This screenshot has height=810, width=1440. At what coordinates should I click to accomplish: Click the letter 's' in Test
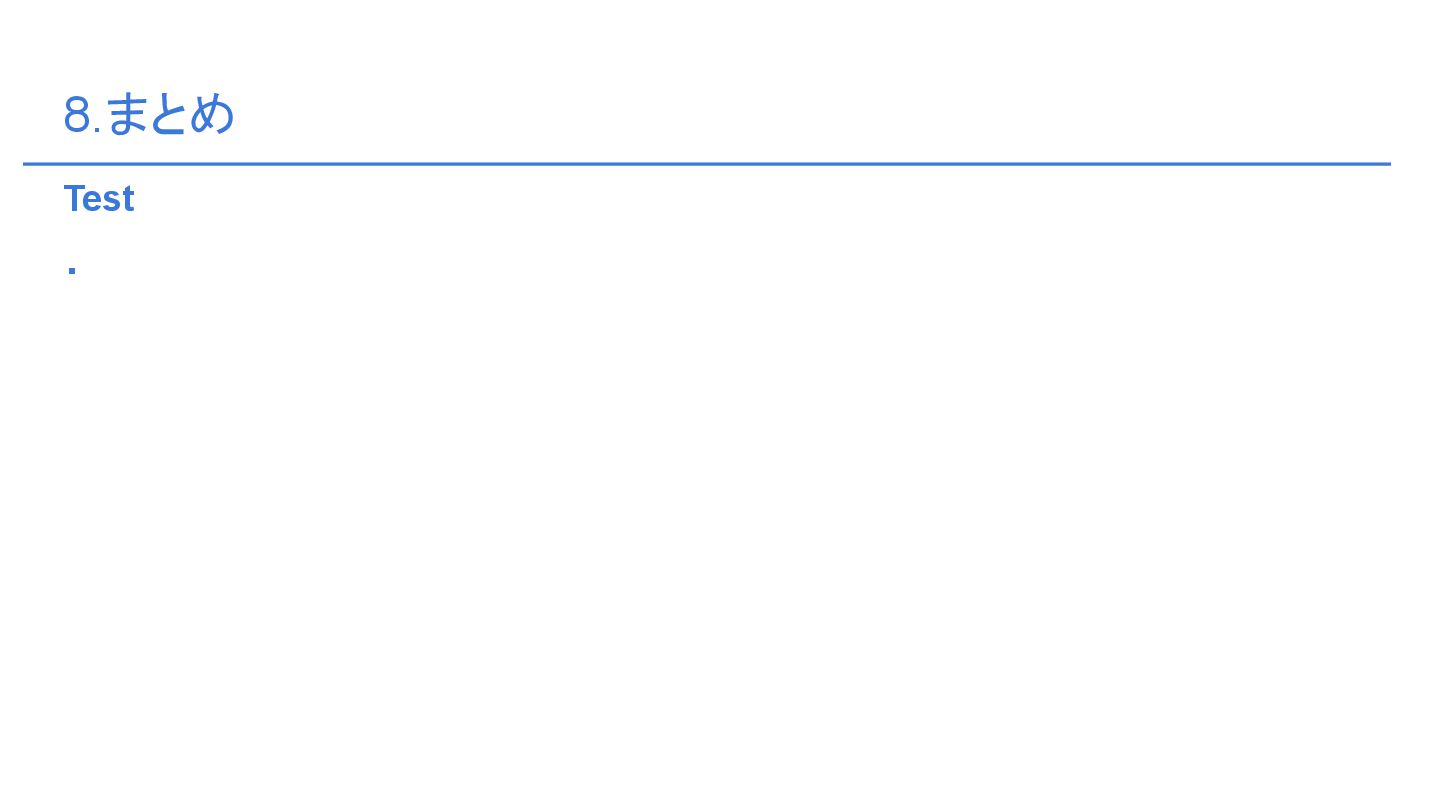click(113, 202)
